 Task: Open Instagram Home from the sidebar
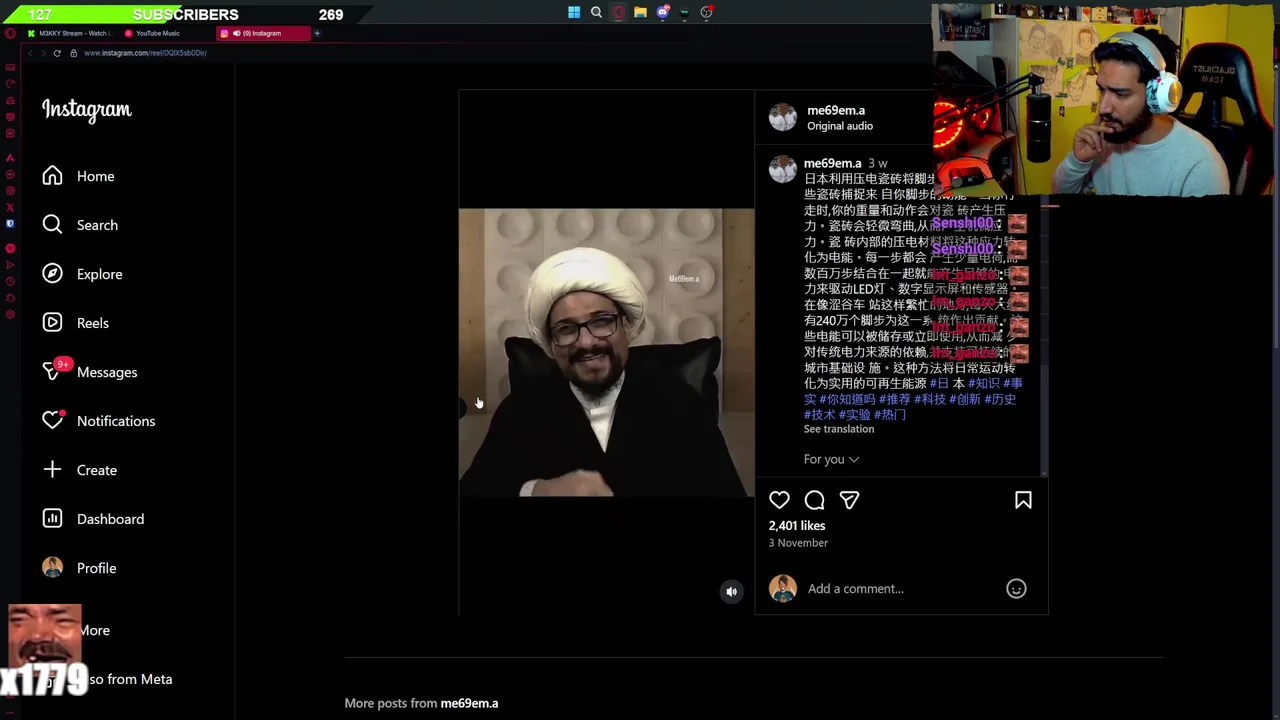(78, 176)
